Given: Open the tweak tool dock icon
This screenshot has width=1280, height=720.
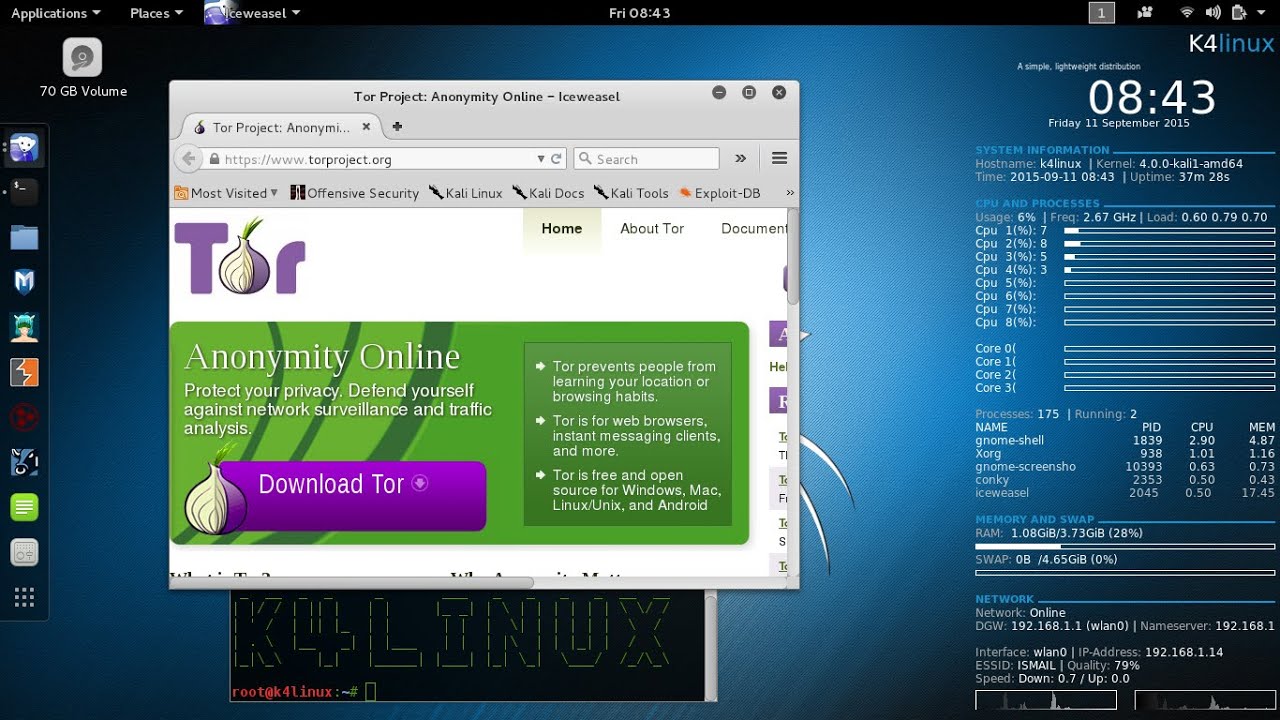Looking at the screenshot, I should click(24, 552).
